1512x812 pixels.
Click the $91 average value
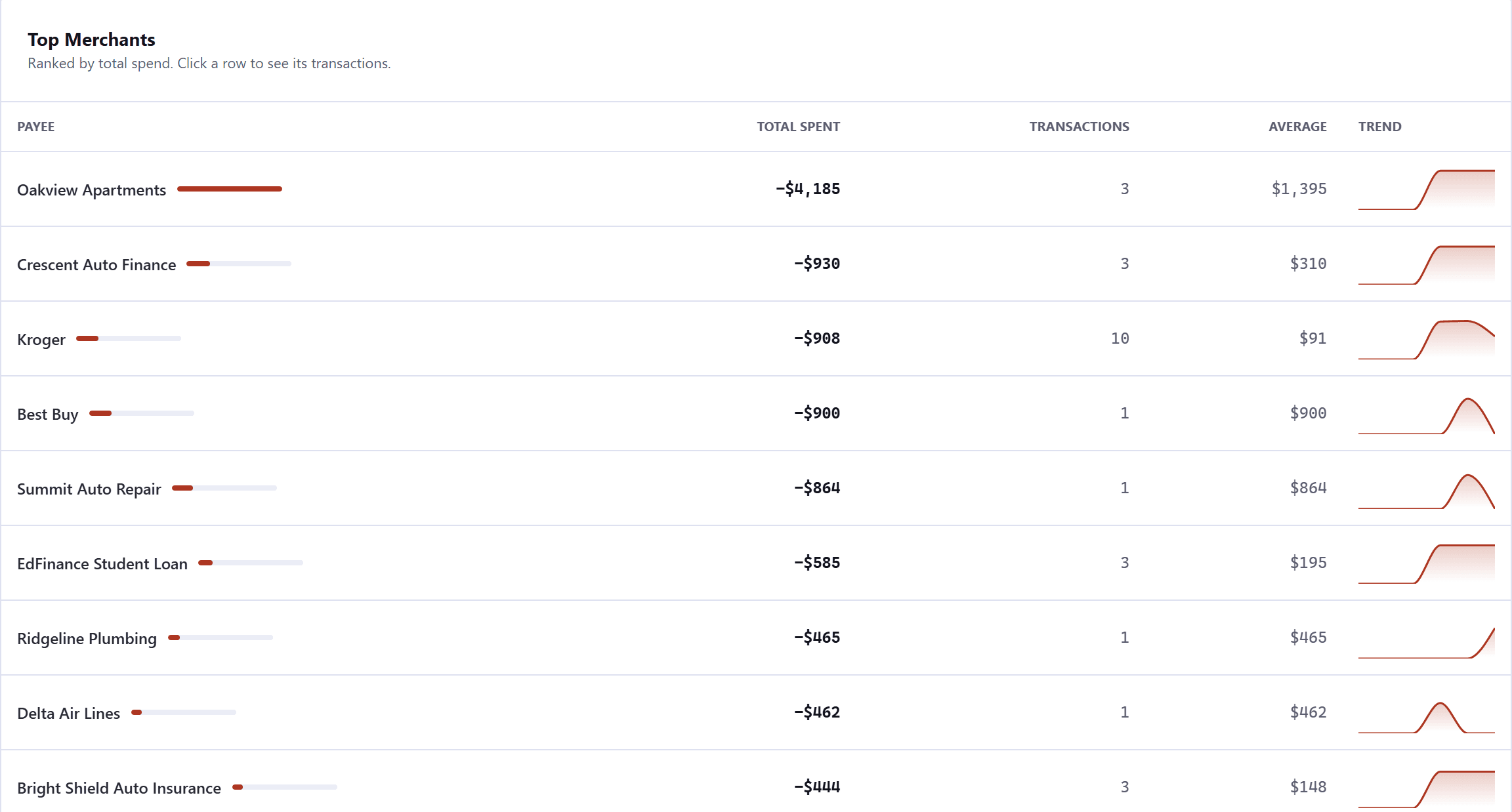coord(1313,338)
